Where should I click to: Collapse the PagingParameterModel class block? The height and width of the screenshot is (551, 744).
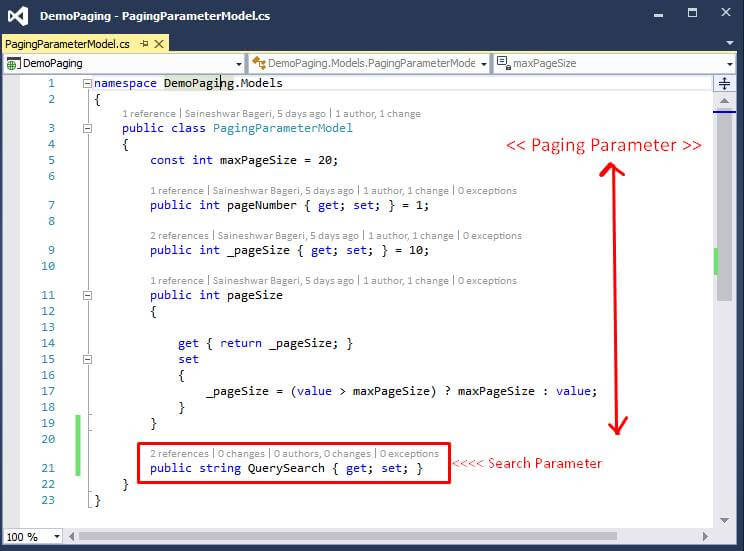(87, 129)
